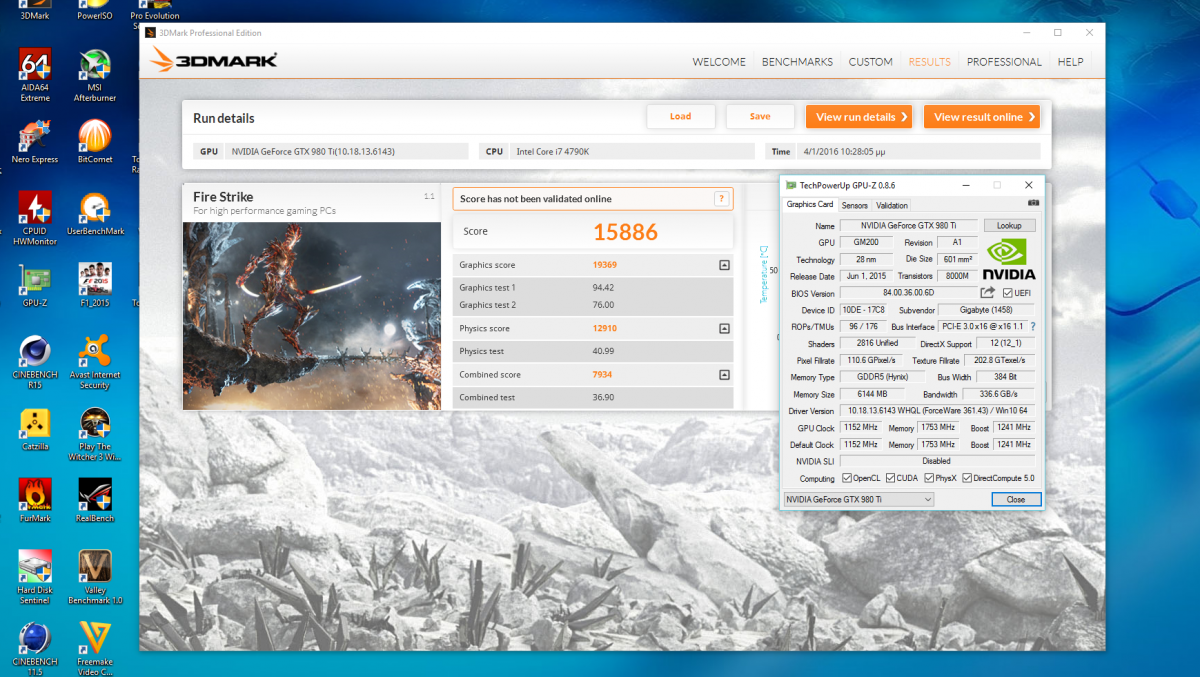
Task: Click the Lookup button in GPU-Z
Action: pyautogui.click(x=1009, y=226)
